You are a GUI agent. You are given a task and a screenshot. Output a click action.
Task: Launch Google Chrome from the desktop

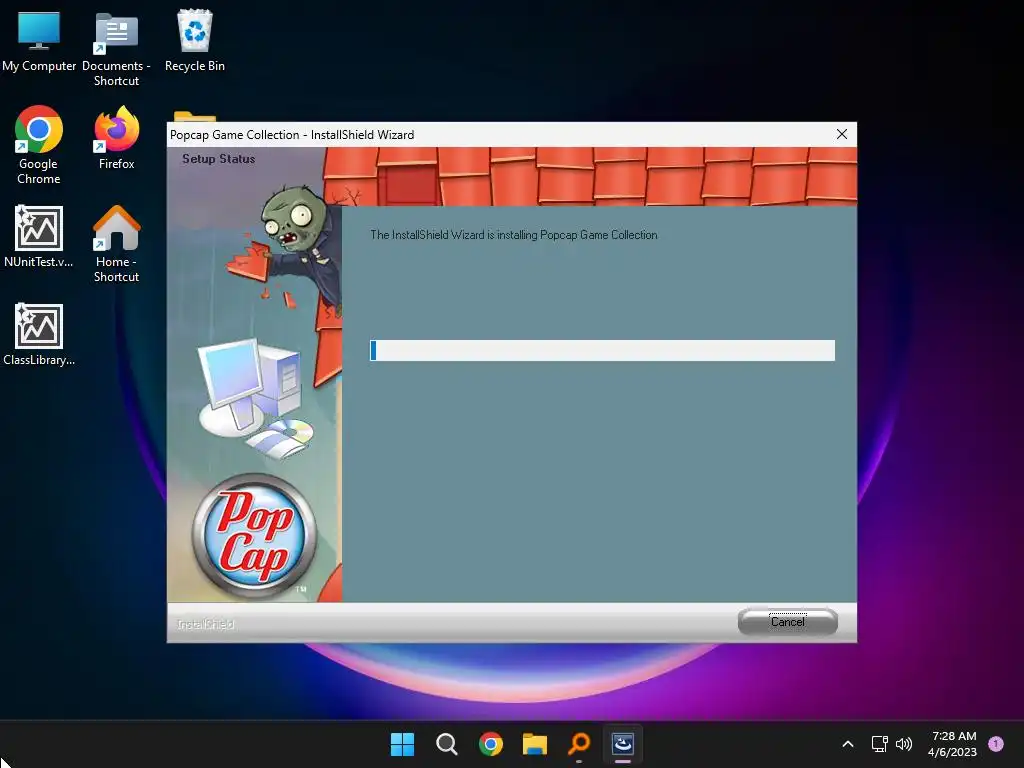click(39, 145)
